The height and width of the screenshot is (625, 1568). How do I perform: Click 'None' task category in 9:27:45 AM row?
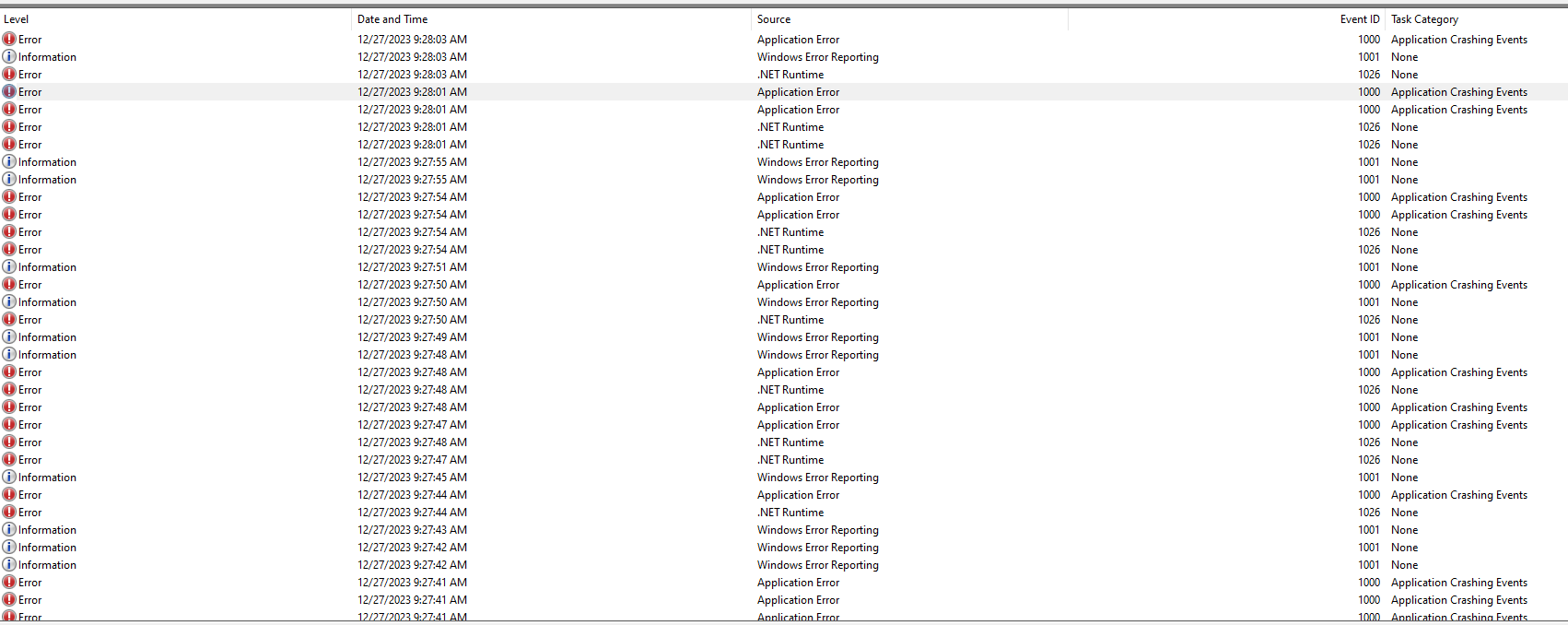pyautogui.click(x=1404, y=478)
